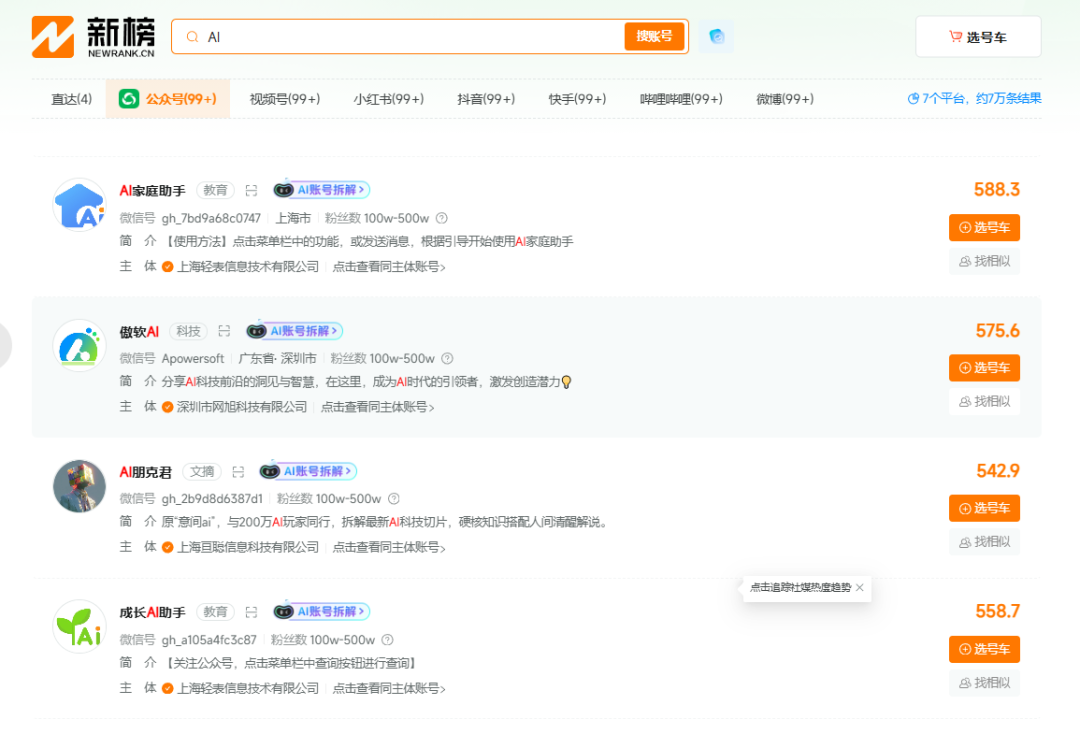Open the AI朋克君 account title
1080x734 pixels.
145,472
